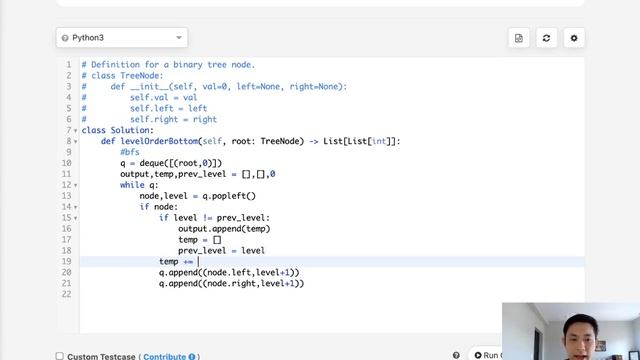Collapse the class Solution fold arrow
The image size is (640, 360).
(76, 131)
